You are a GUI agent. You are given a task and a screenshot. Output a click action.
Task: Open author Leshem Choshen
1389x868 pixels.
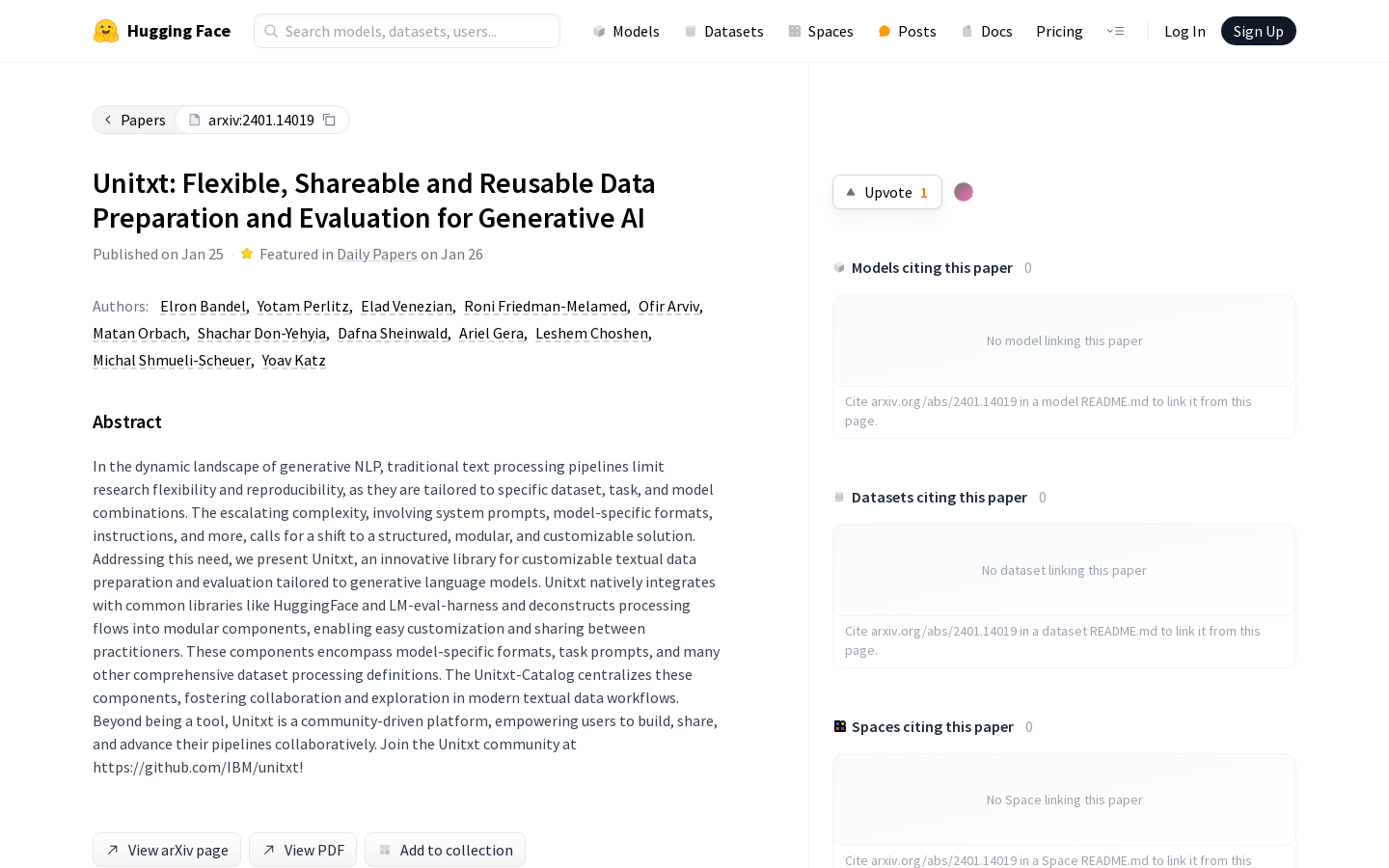[x=591, y=333]
